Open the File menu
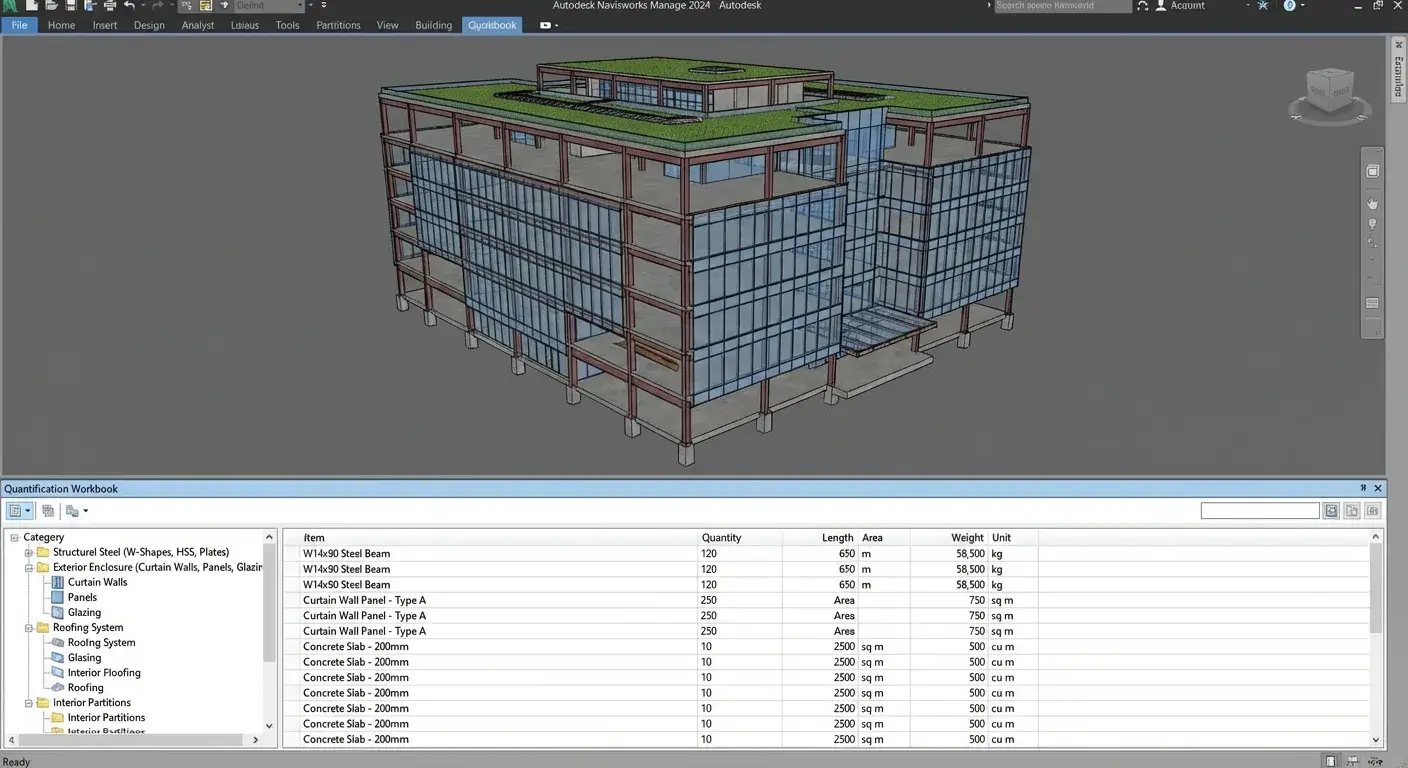The image size is (1408, 768). tap(20, 25)
